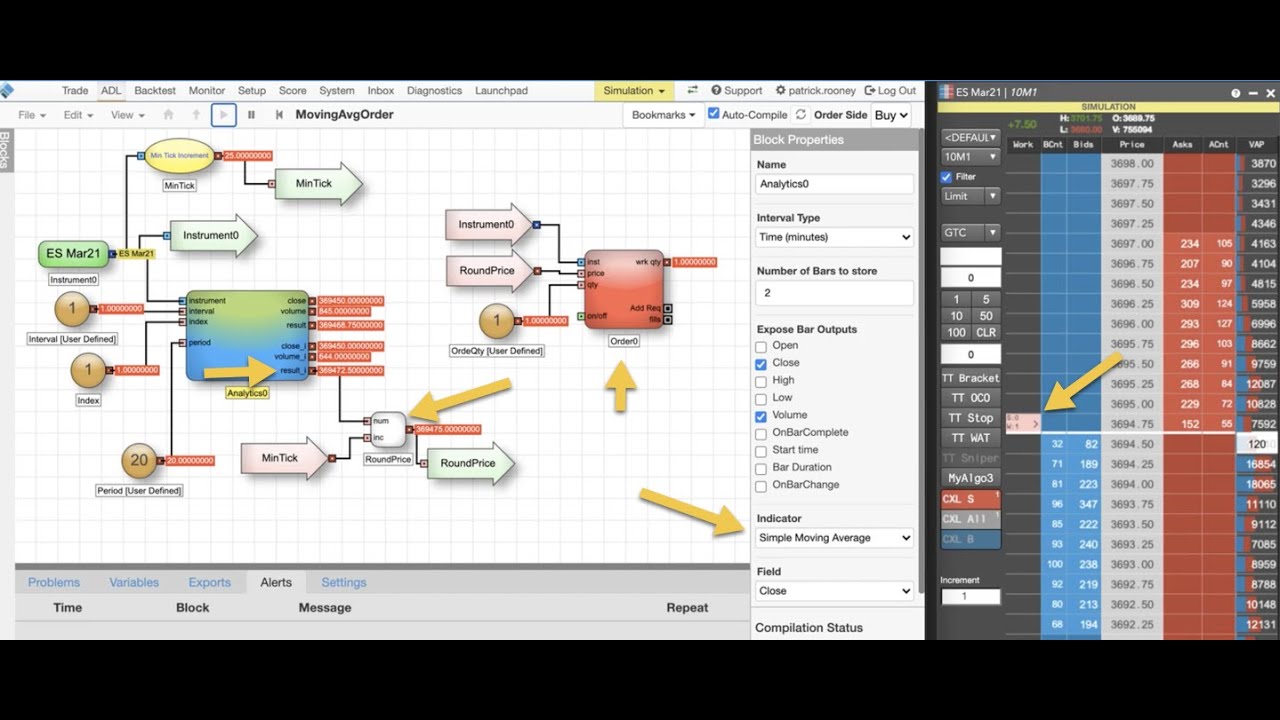1280x720 pixels.
Task: Select the green Instrument0 output arrow block
Action: (x=214, y=236)
